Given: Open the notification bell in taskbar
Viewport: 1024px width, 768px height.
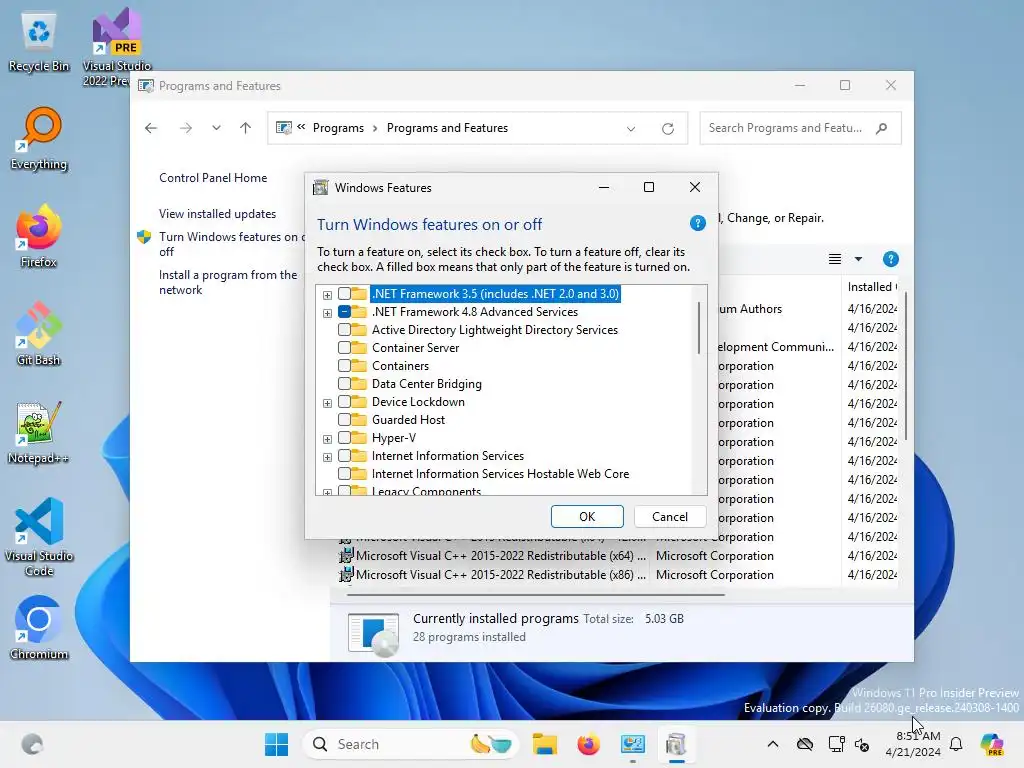Looking at the screenshot, I should (x=956, y=744).
